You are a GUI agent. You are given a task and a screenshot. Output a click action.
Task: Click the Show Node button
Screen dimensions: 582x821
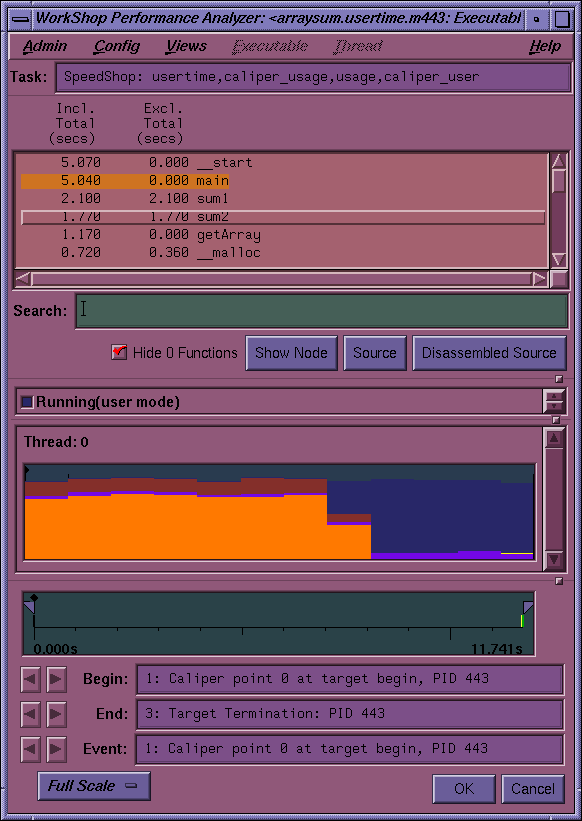[292, 353]
